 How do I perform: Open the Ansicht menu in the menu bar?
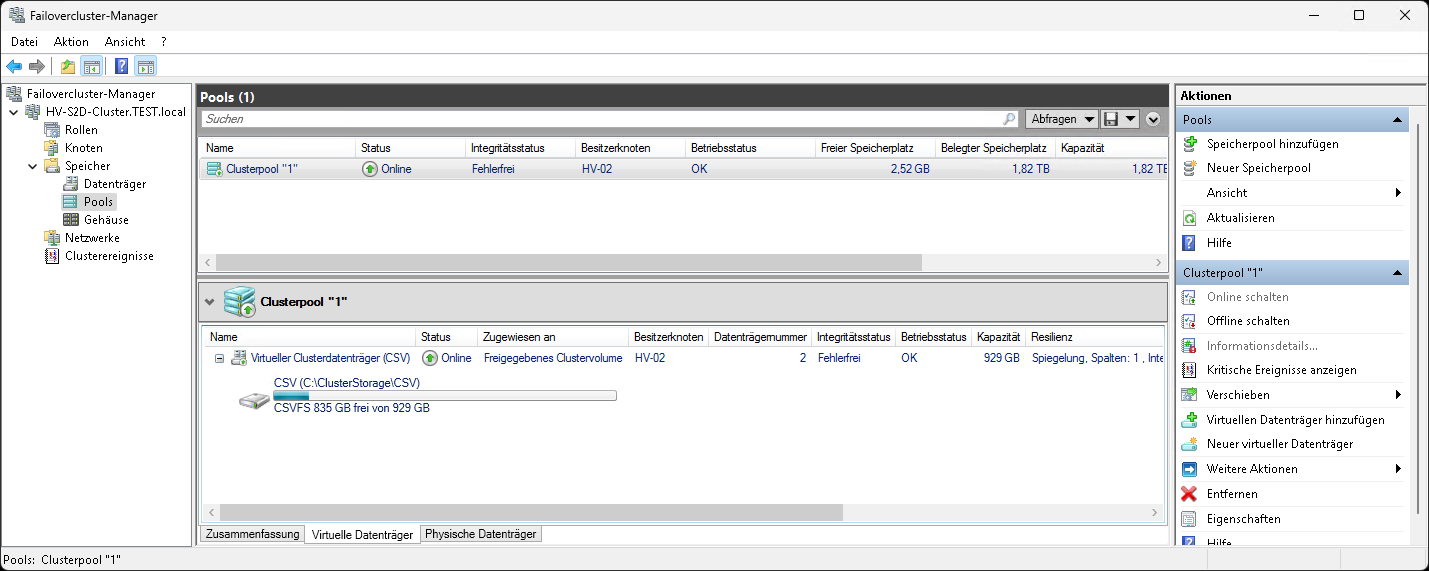coord(125,42)
